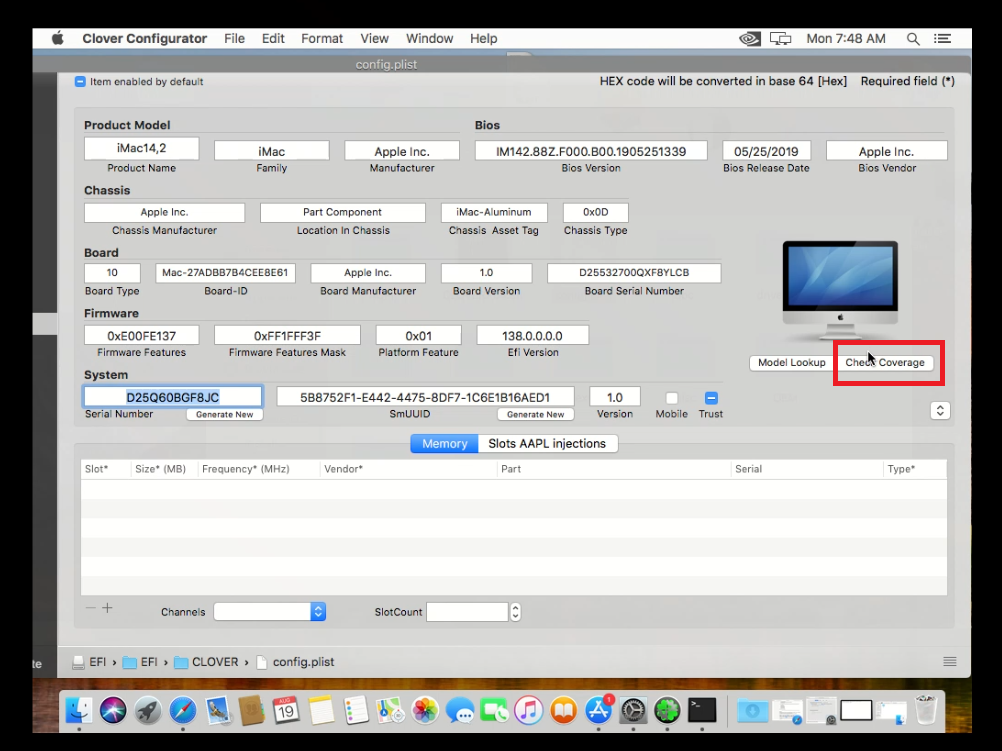Open Safari compass icon in dock

point(183,710)
